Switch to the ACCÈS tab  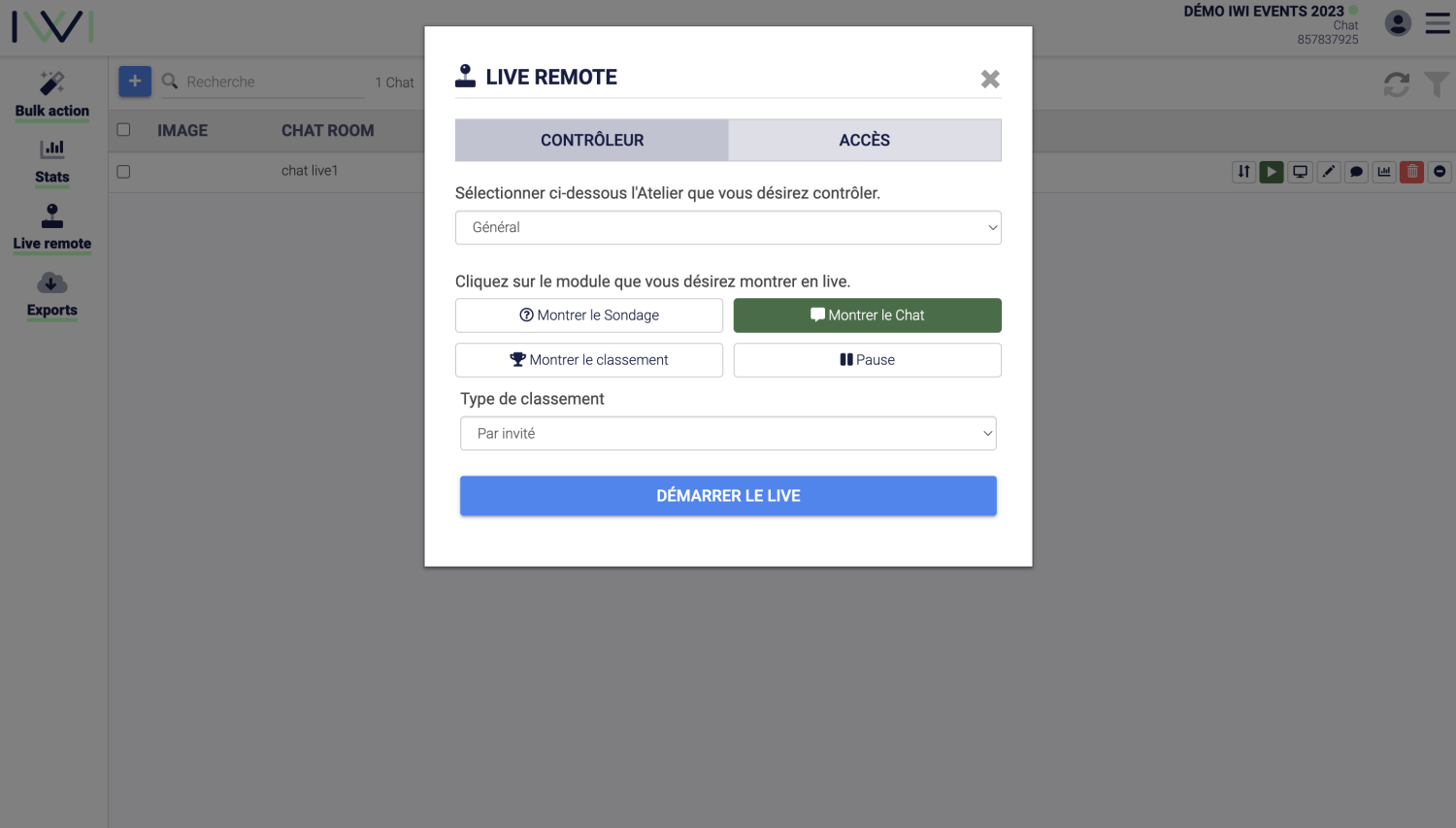[x=865, y=140]
